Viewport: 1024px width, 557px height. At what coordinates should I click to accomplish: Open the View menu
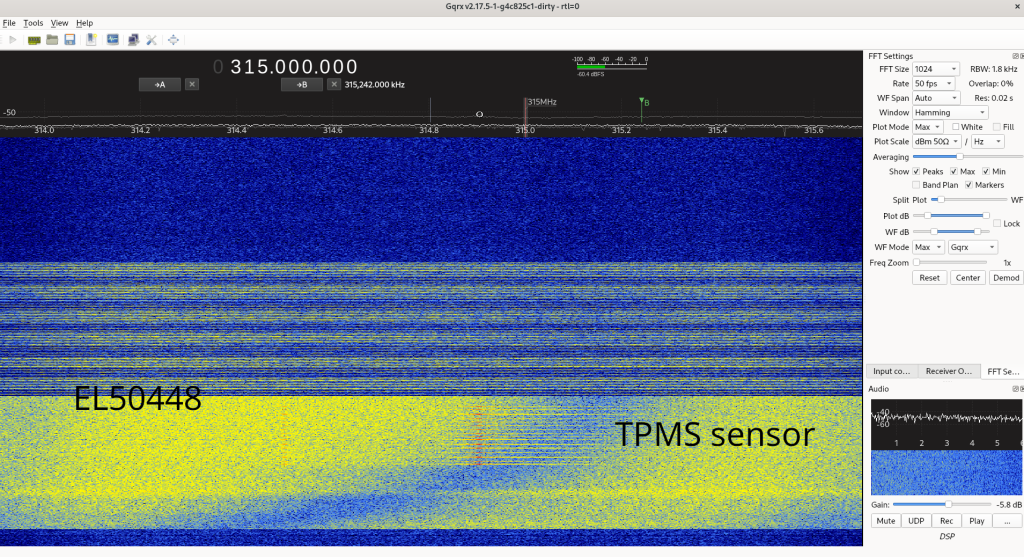tap(59, 23)
